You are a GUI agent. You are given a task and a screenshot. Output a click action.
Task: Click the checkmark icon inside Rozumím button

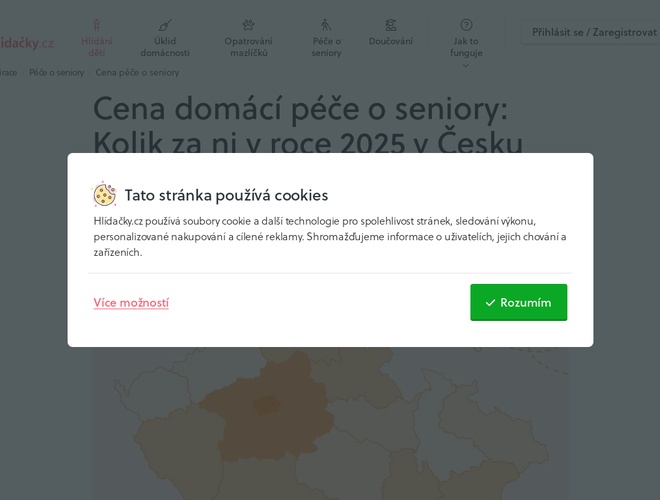[490, 303]
